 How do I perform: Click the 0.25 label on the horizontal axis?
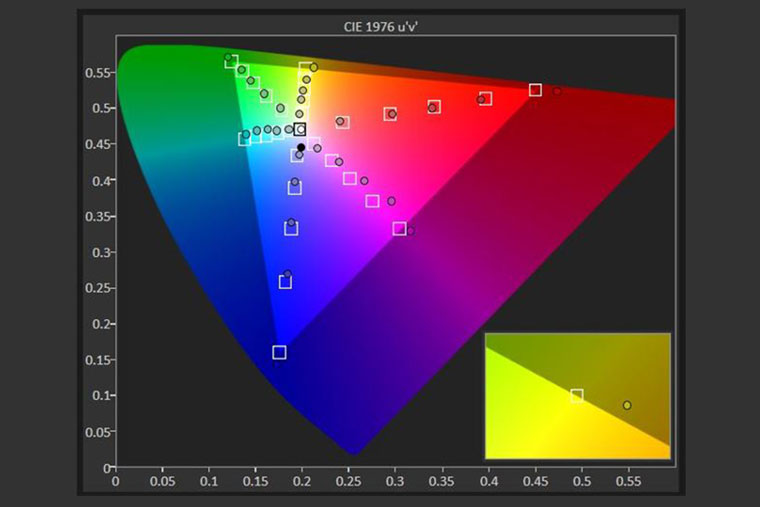349,481
